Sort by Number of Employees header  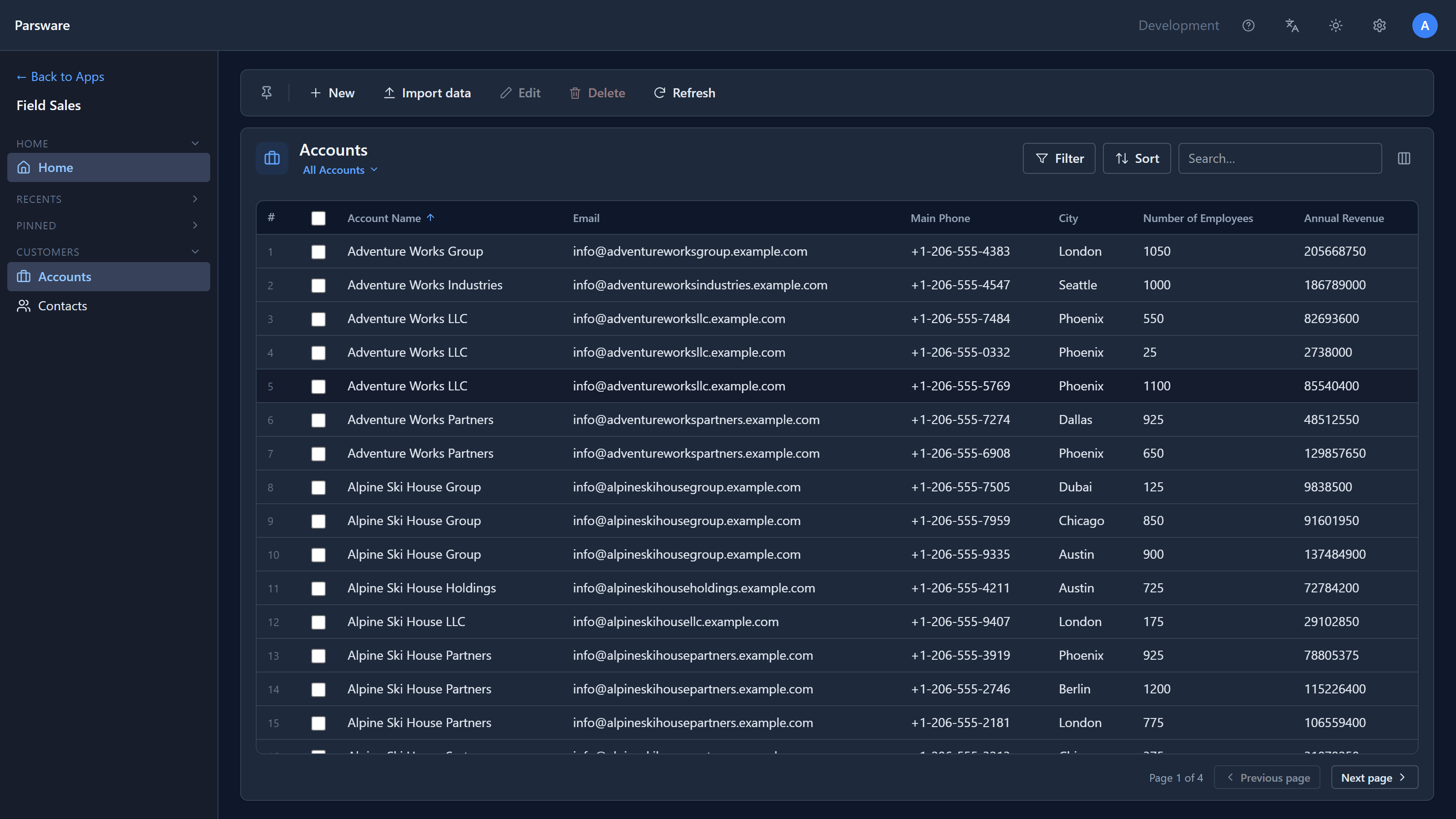[1198, 217]
